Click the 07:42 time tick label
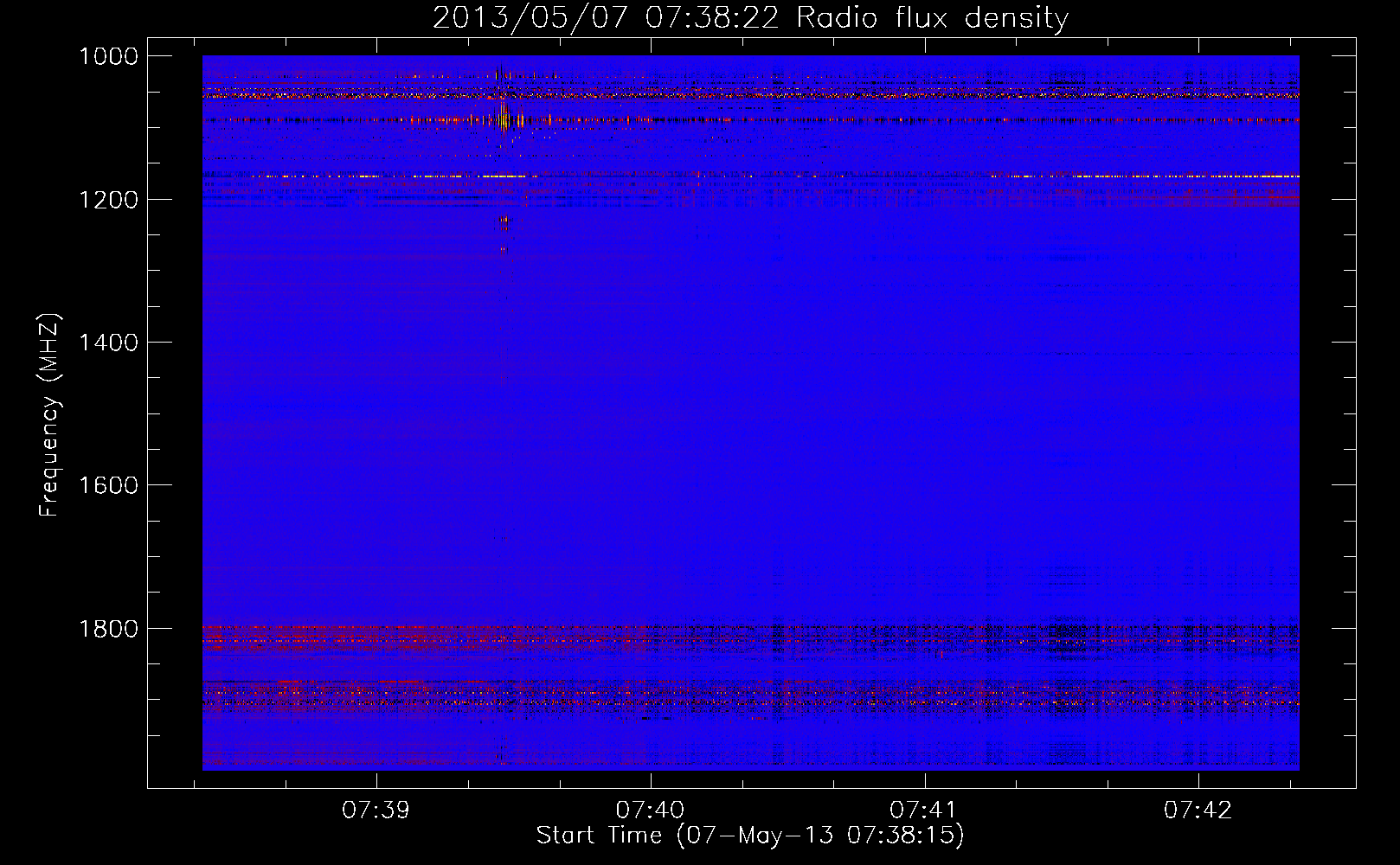This screenshot has width=1400, height=865. [1198, 811]
